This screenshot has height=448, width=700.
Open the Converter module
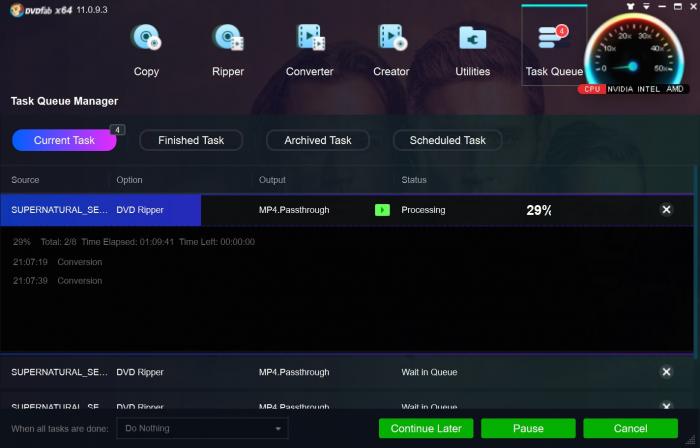pos(309,49)
